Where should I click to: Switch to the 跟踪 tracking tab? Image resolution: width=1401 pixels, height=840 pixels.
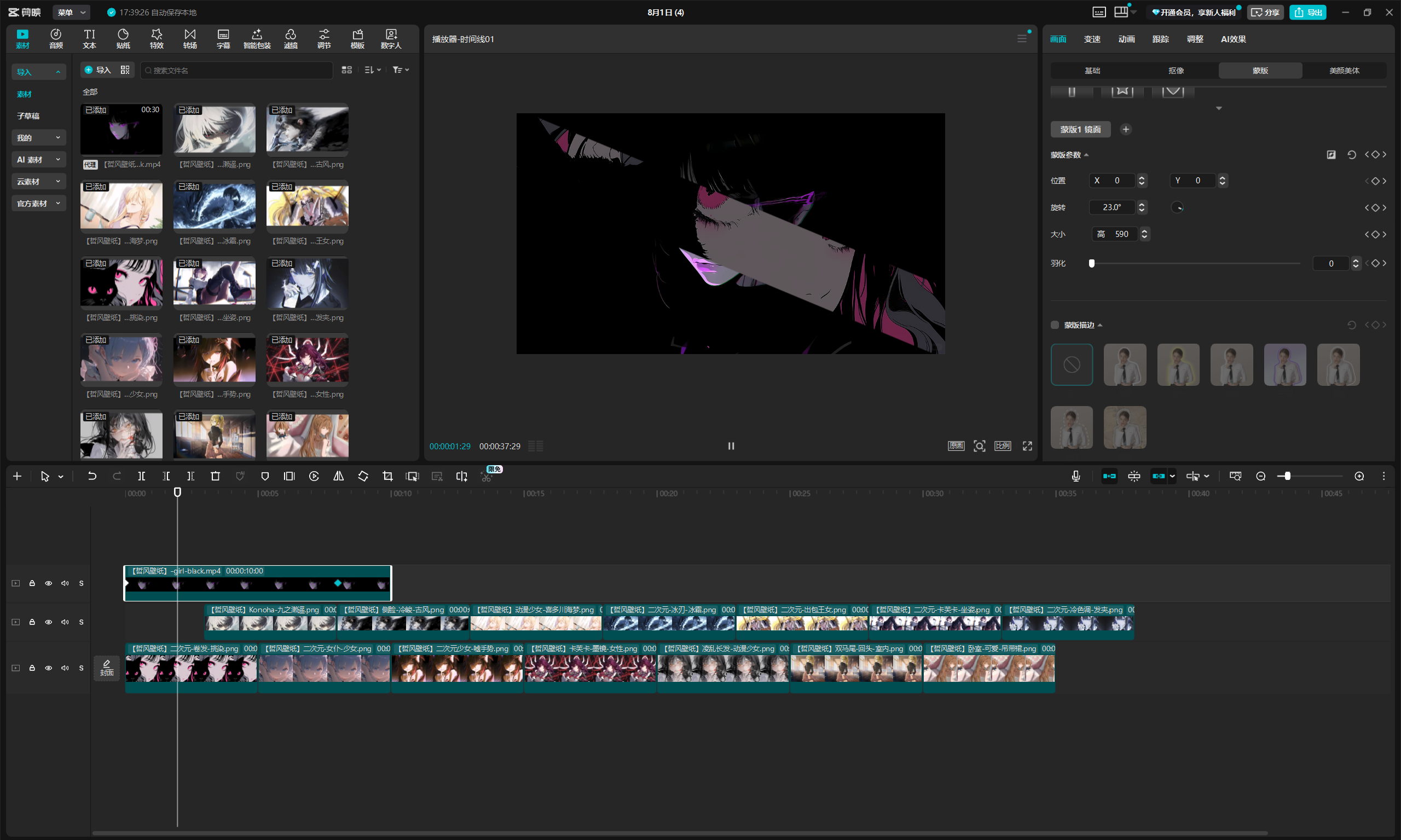pyautogui.click(x=1160, y=39)
